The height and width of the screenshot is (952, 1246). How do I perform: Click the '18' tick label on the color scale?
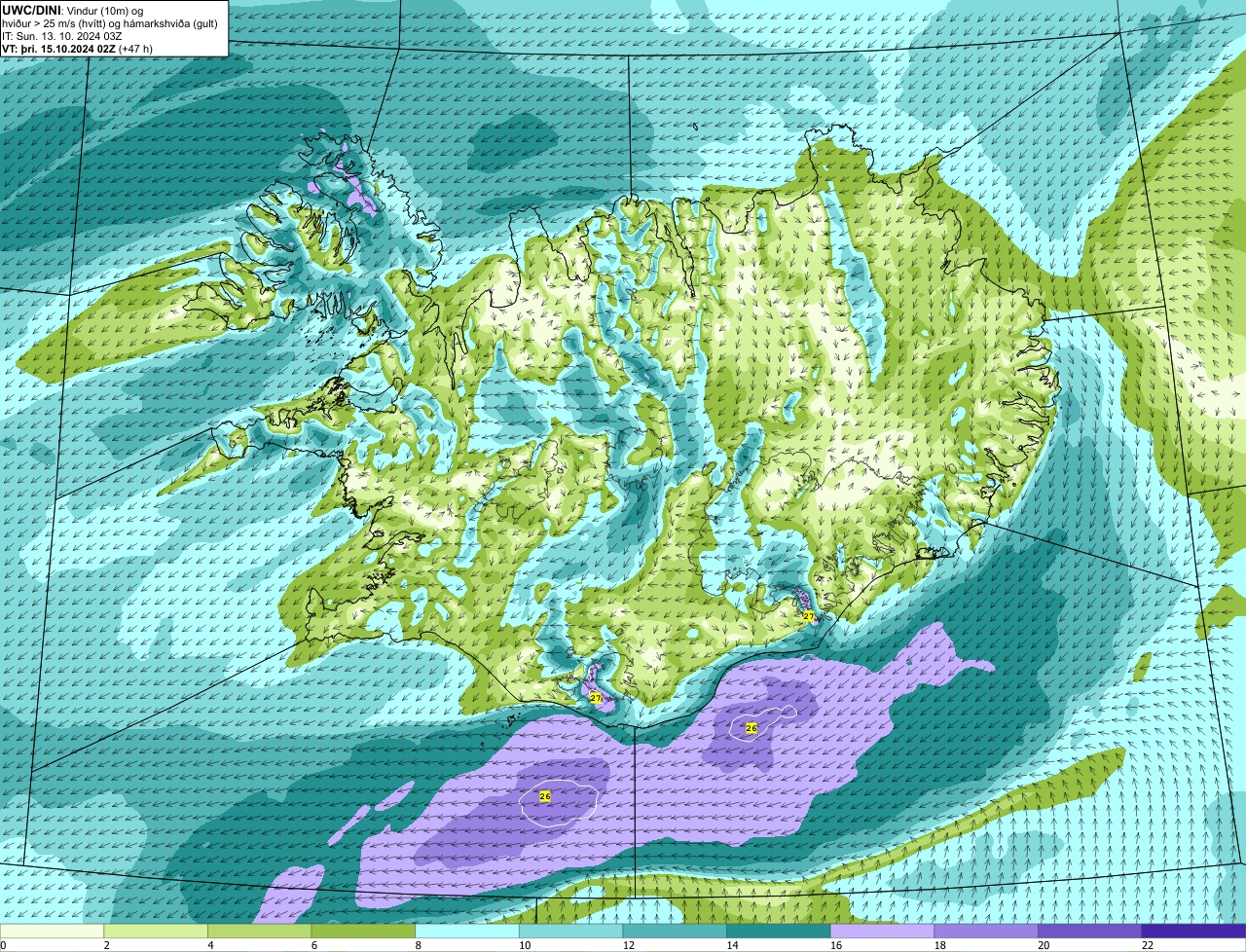pos(939,945)
